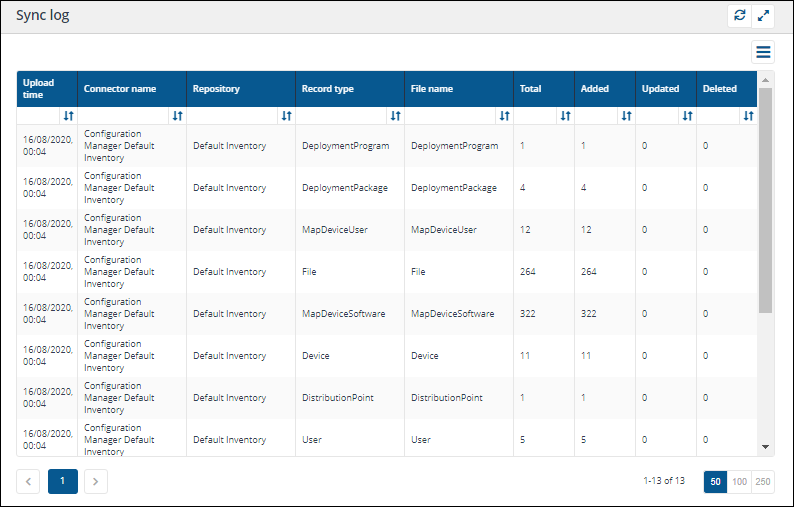The image size is (794, 507).
Task: Open the hamburger table options menu
Action: point(763,52)
